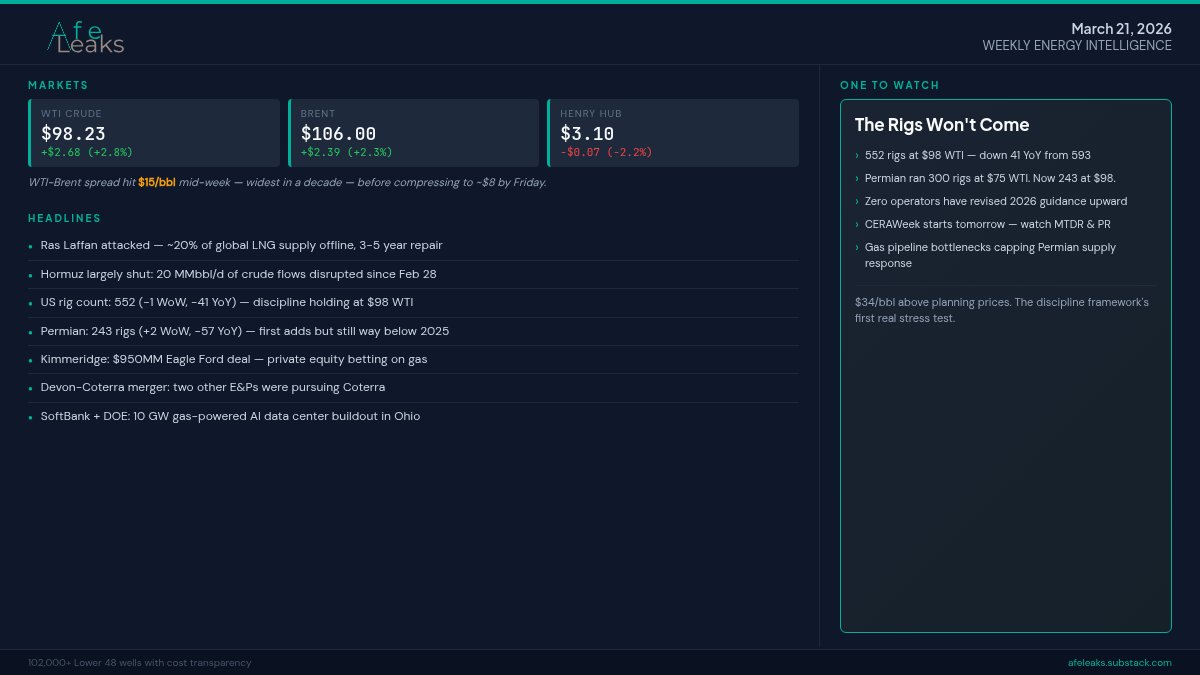The image size is (1200, 675).
Task: Click the 102,000+ Lower 48 wells footer text
Action: coord(140,663)
